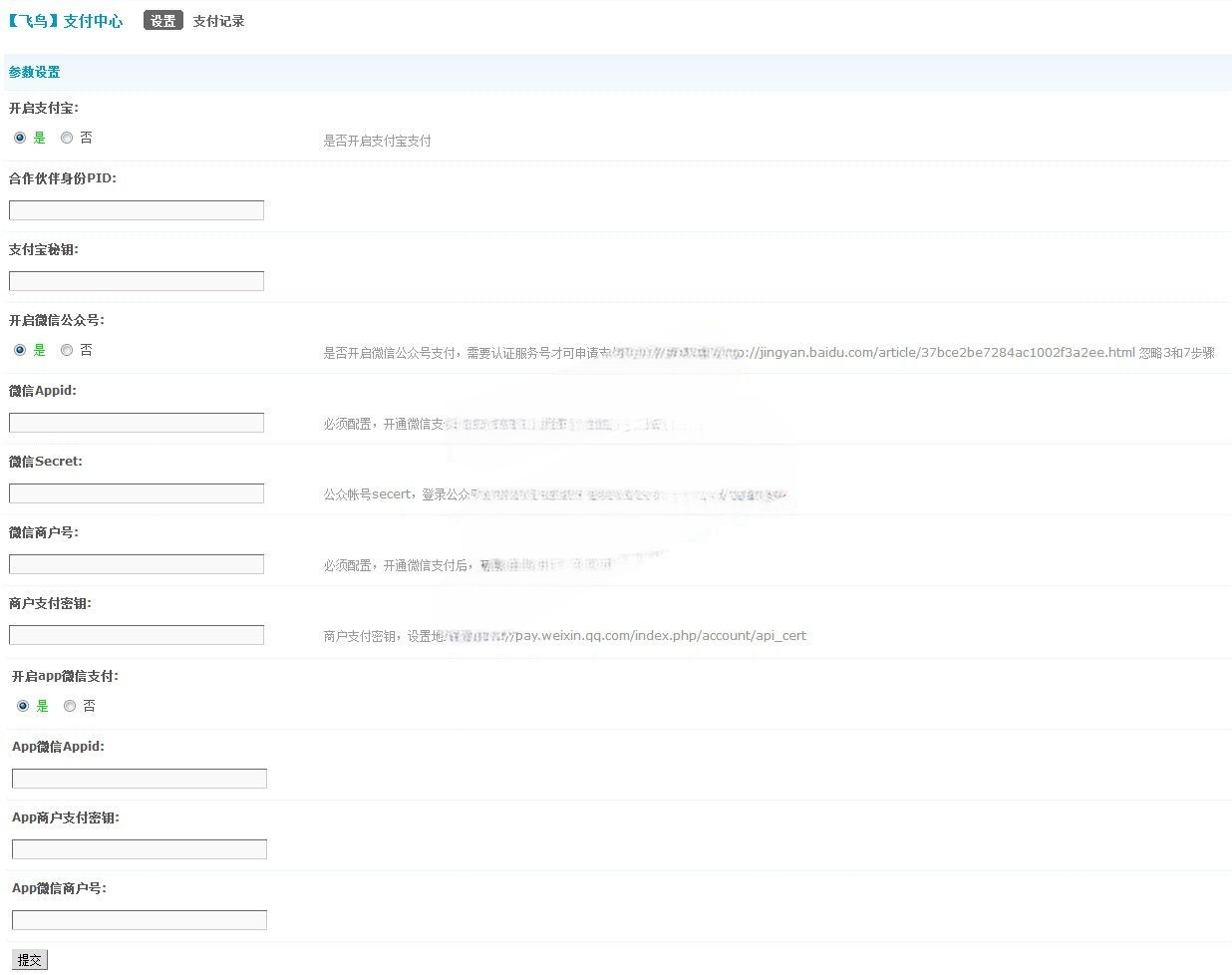Select 否 for 开启app微信支付

coord(70,706)
